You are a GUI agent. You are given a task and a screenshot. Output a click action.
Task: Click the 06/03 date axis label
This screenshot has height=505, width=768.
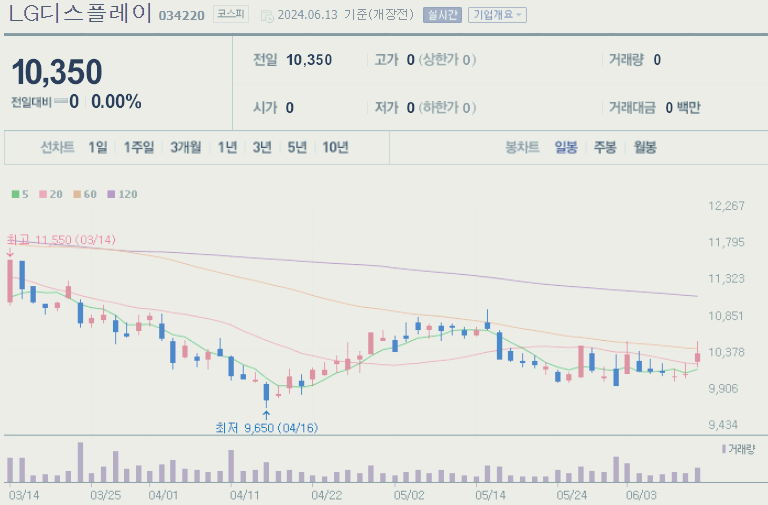(641, 495)
